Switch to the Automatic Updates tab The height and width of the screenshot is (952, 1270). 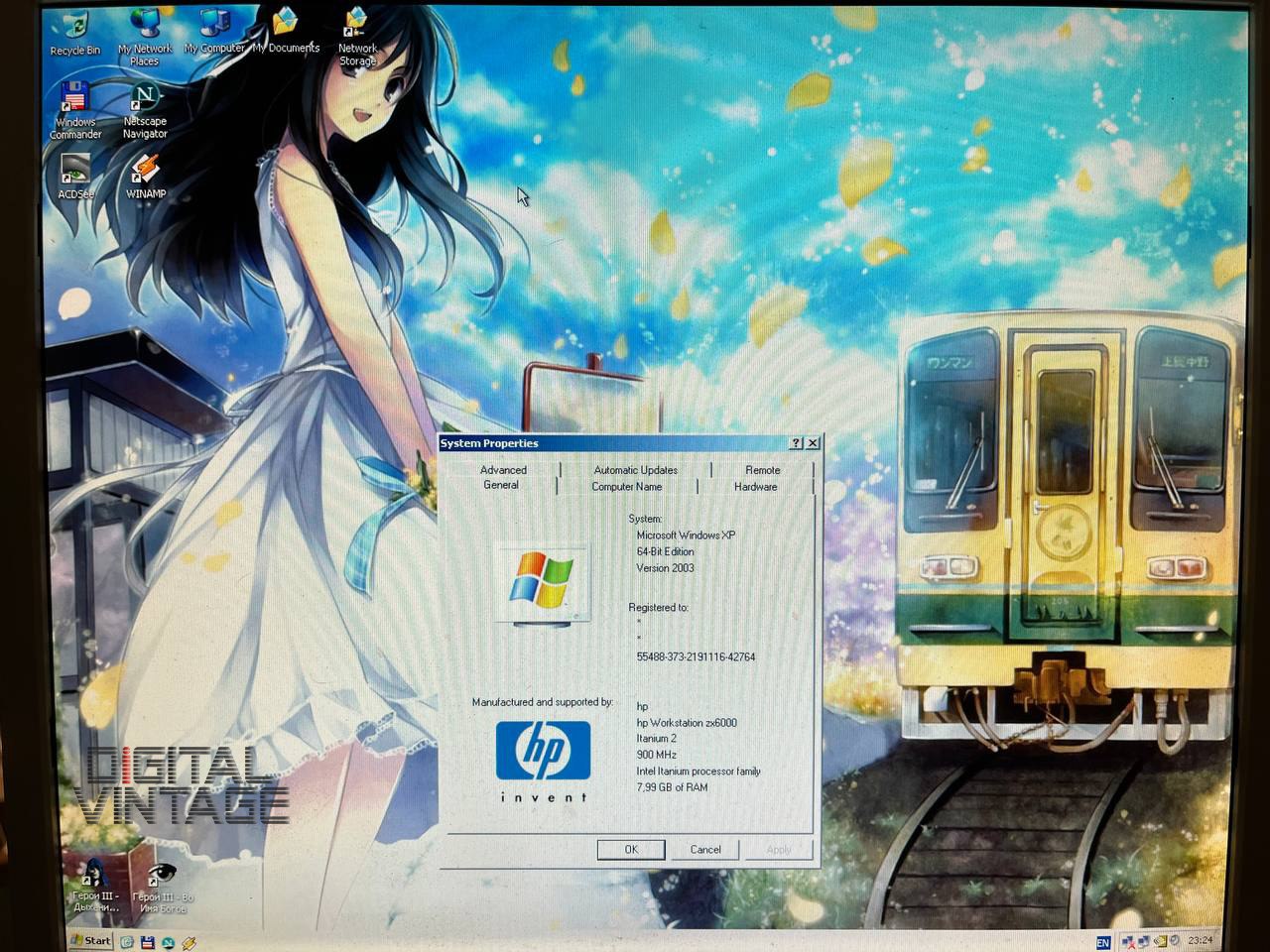click(635, 470)
